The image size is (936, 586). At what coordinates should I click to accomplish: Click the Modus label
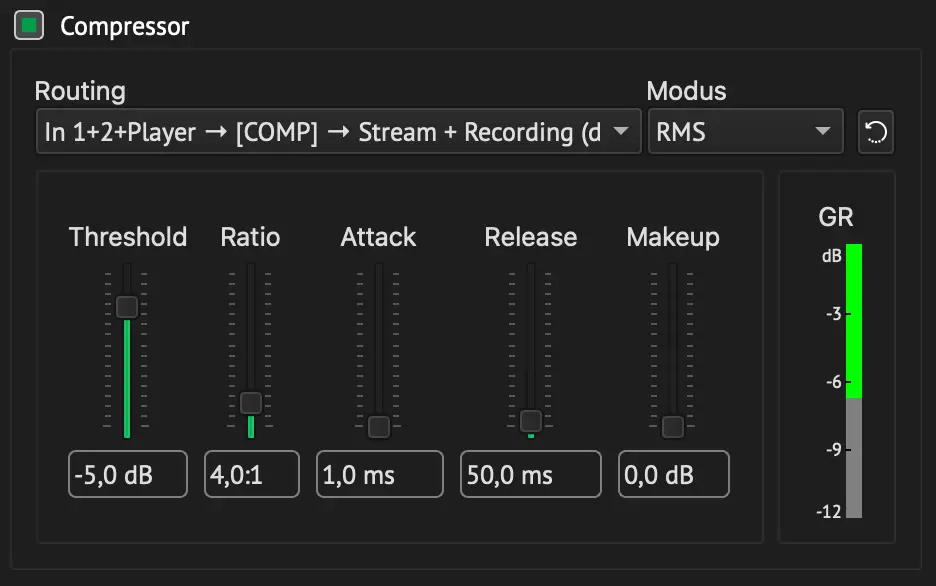[686, 91]
